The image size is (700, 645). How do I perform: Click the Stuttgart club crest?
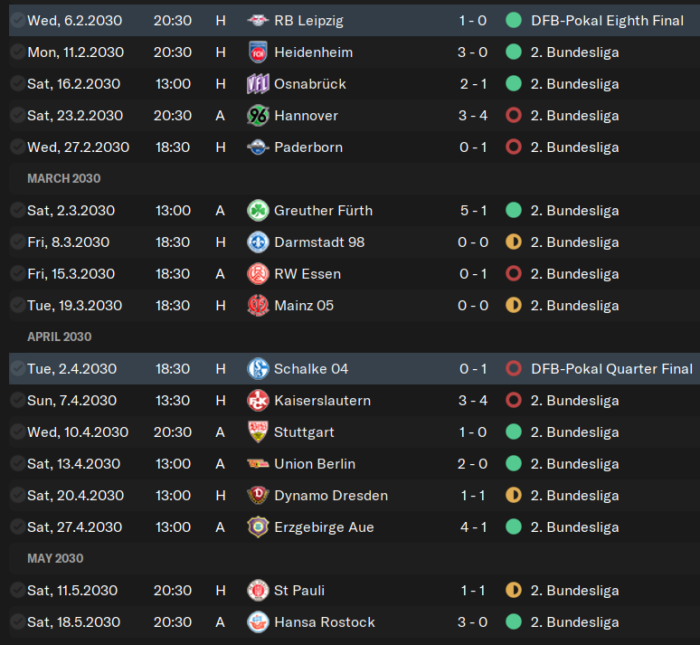coord(258,432)
